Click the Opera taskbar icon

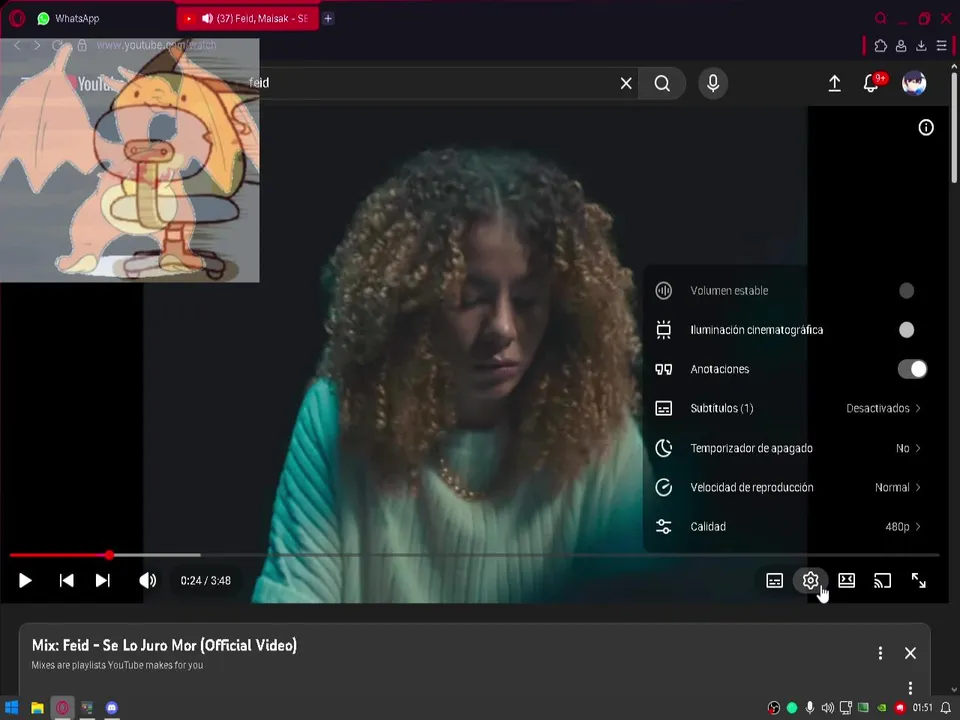[62, 708]
